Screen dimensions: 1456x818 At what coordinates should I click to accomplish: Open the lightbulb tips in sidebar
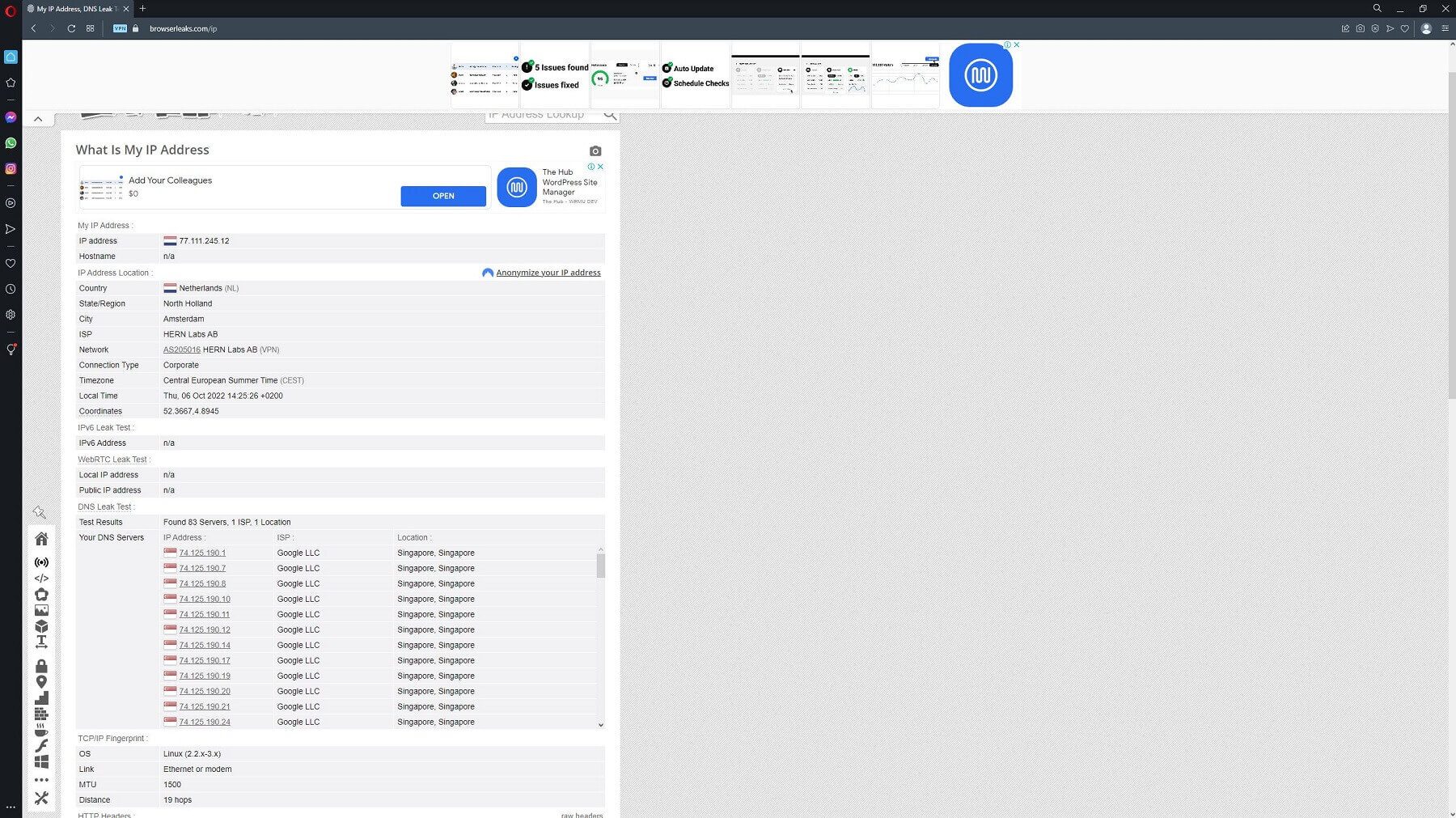pos(11,350)
